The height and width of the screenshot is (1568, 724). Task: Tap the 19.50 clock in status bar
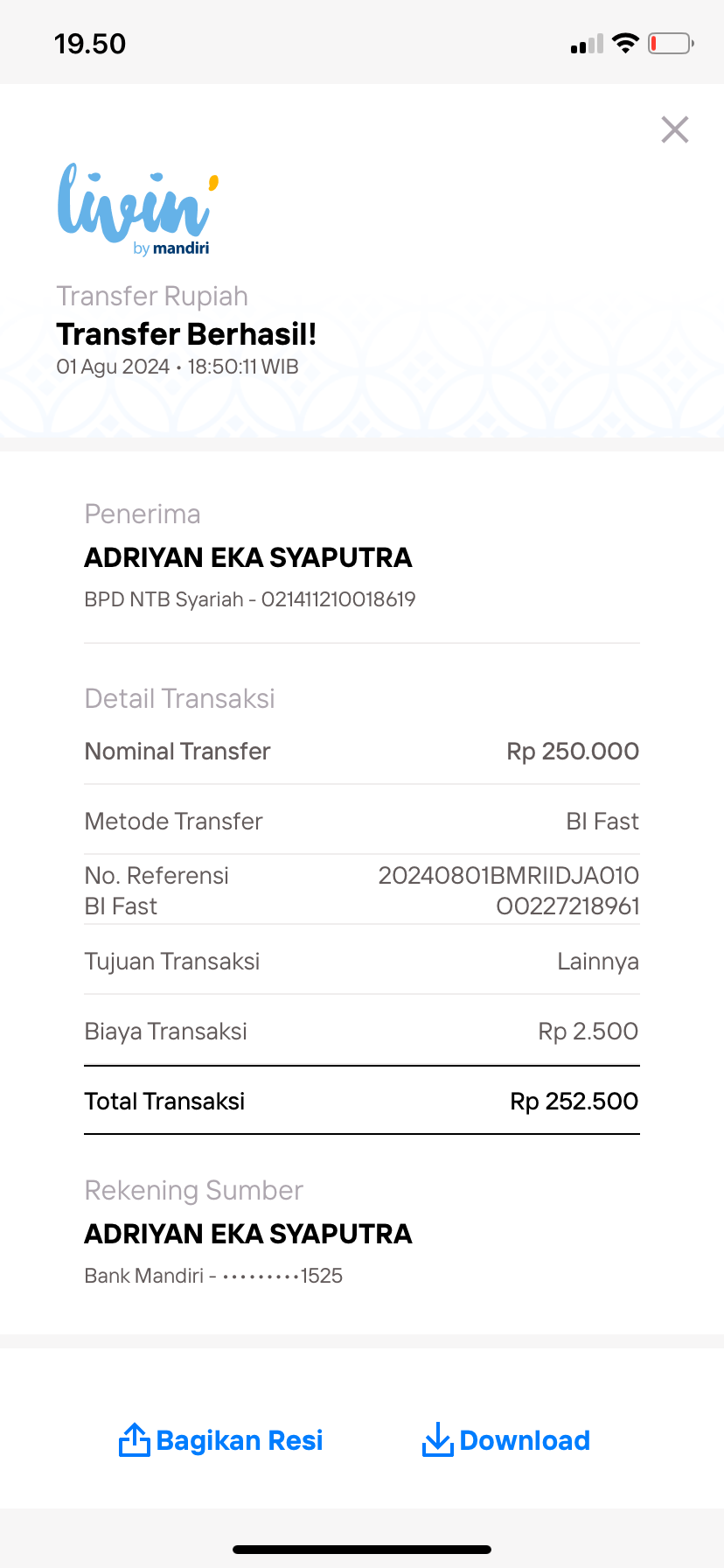[90, 44]
